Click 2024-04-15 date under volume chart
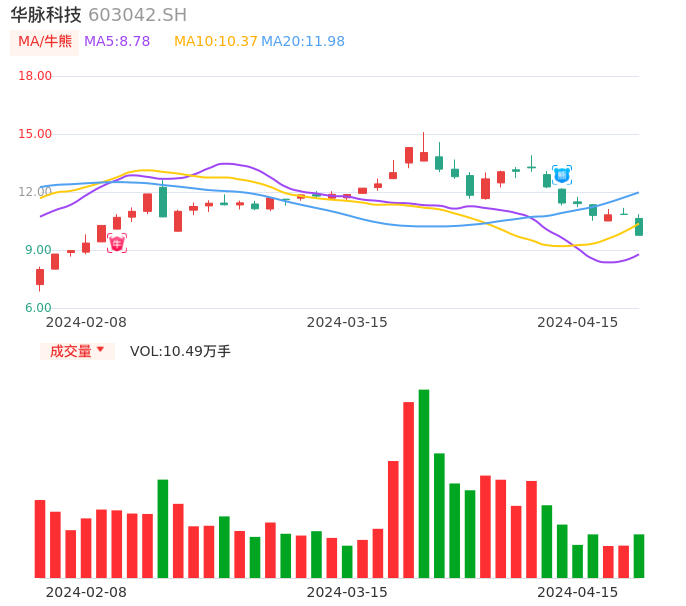 (x=578, y=592)
